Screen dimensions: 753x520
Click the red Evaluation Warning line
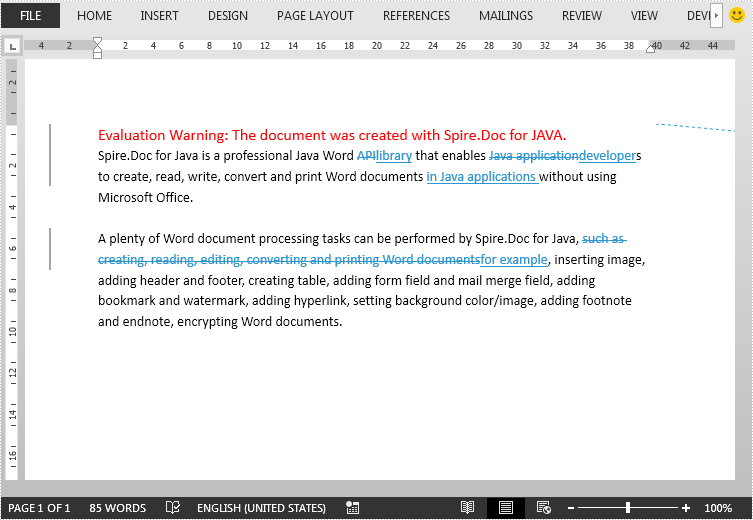click(x=332, y=135)
